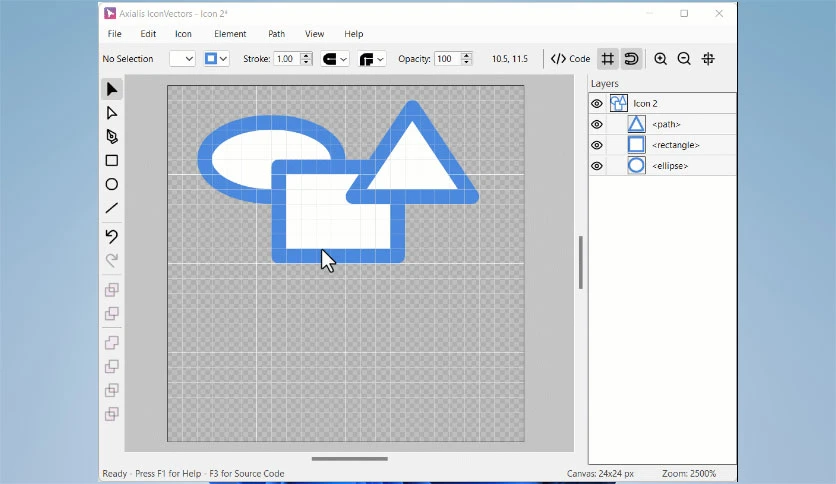Image resolution: width=836 pixels, height=484 pixels.
Task: Click the first overlapping-squares icon below Redo
Action: click(111, 289)
